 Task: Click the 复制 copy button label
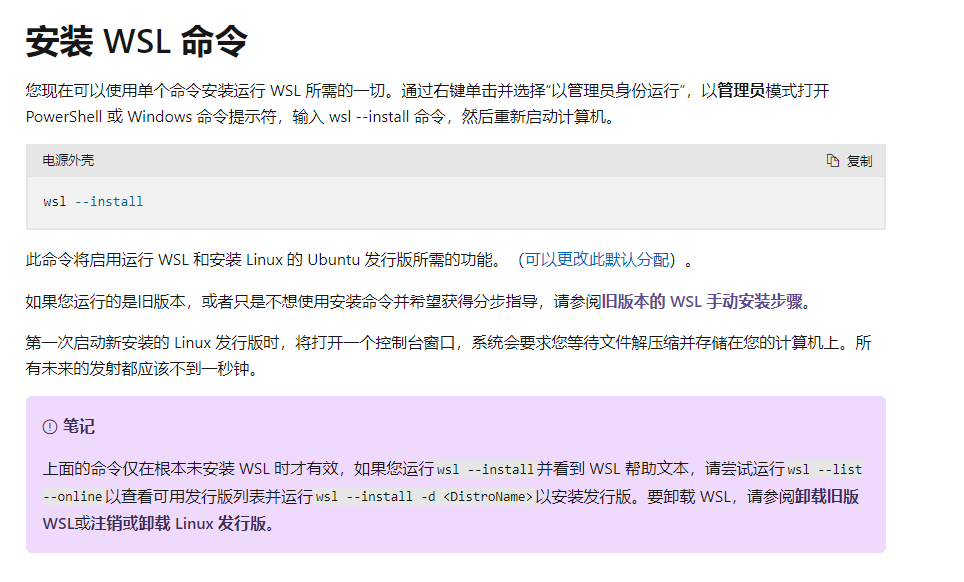(x=859, y=161)
